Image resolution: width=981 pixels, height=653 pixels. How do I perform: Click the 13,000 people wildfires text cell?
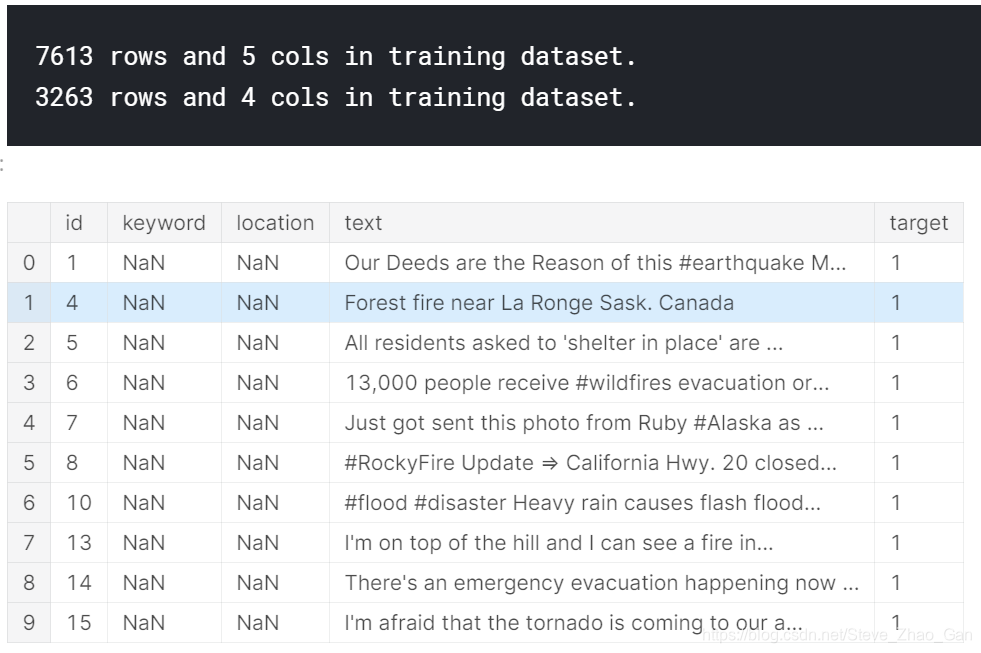(x=586, y=383)
